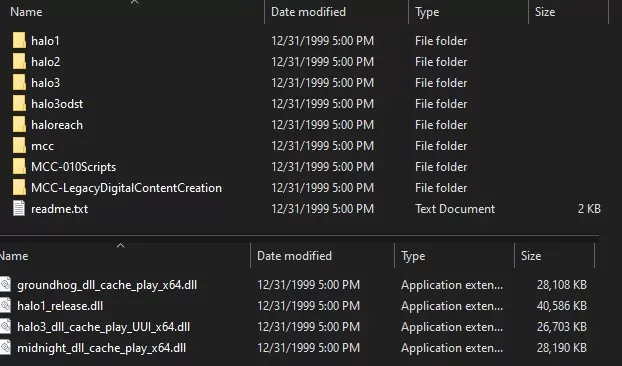
Task: Select the readme.txt file name
Action: [60, 209]
